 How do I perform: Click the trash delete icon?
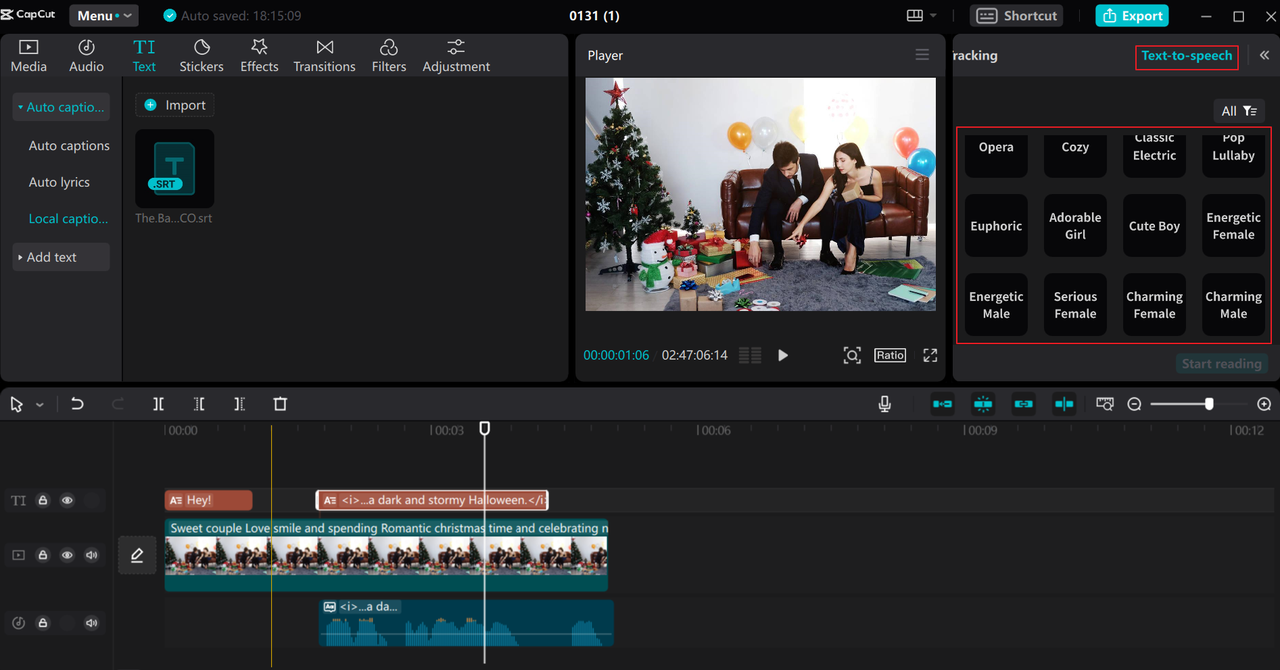point(280,404)
